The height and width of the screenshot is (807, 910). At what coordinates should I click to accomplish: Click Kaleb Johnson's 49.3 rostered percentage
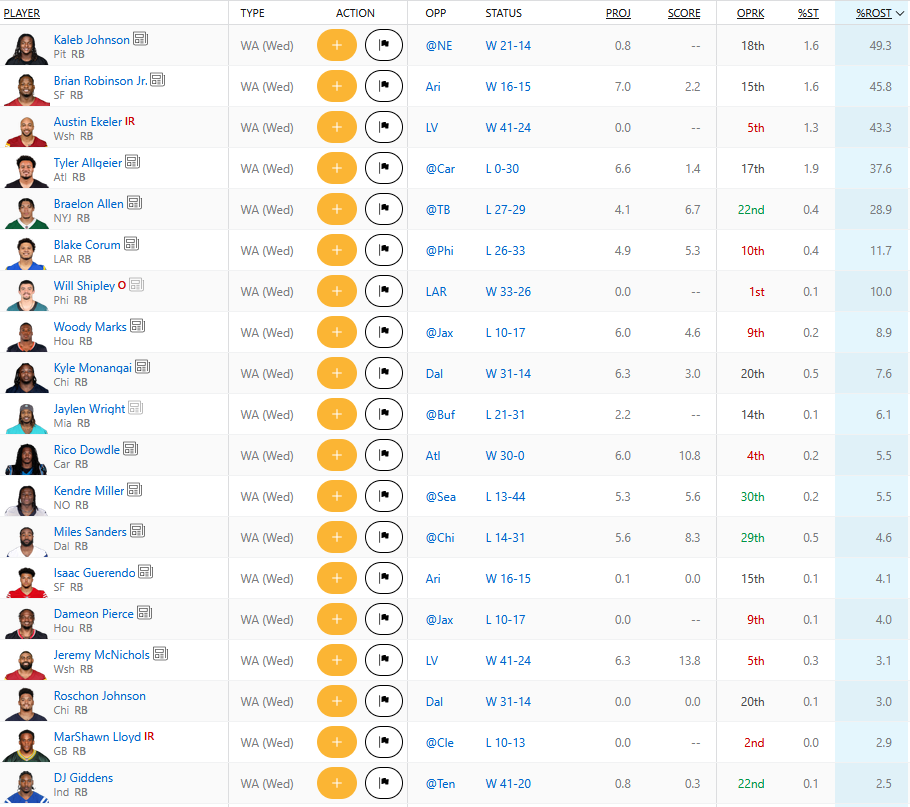pos(880,46)
